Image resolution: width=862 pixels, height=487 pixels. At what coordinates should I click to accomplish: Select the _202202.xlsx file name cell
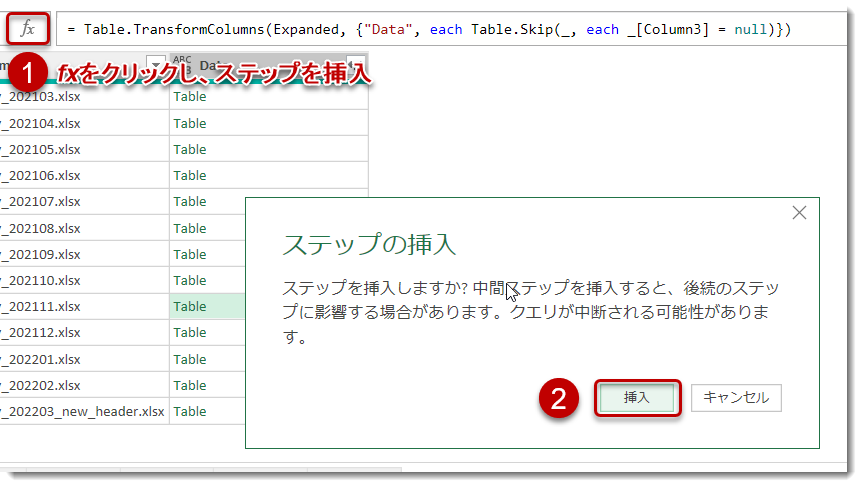(x=84, y=385)
